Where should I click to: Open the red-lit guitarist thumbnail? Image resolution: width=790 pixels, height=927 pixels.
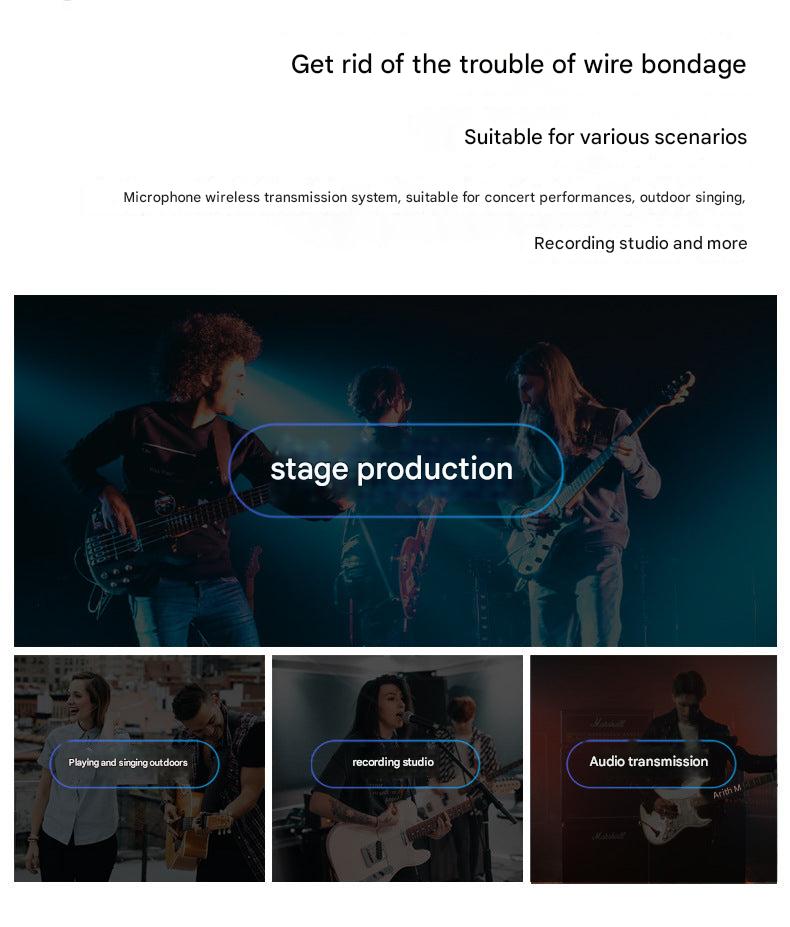click(x=653, y=769)
